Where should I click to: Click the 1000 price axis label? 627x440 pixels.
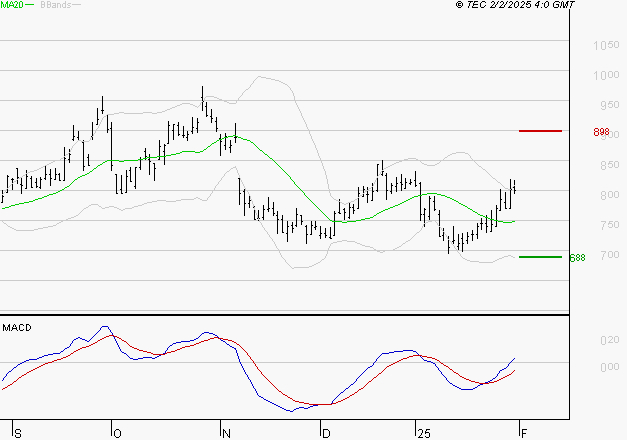point(606,75)
